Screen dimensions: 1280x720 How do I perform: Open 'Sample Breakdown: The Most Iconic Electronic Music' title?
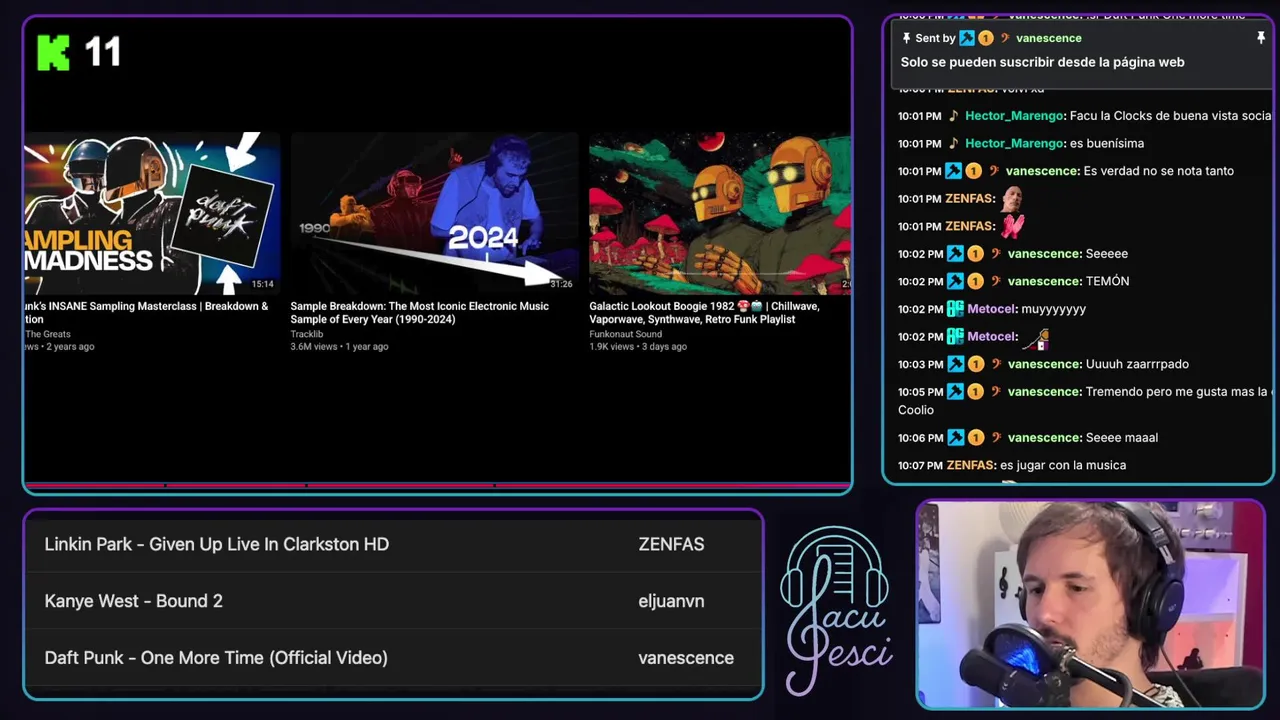[419, 313]
